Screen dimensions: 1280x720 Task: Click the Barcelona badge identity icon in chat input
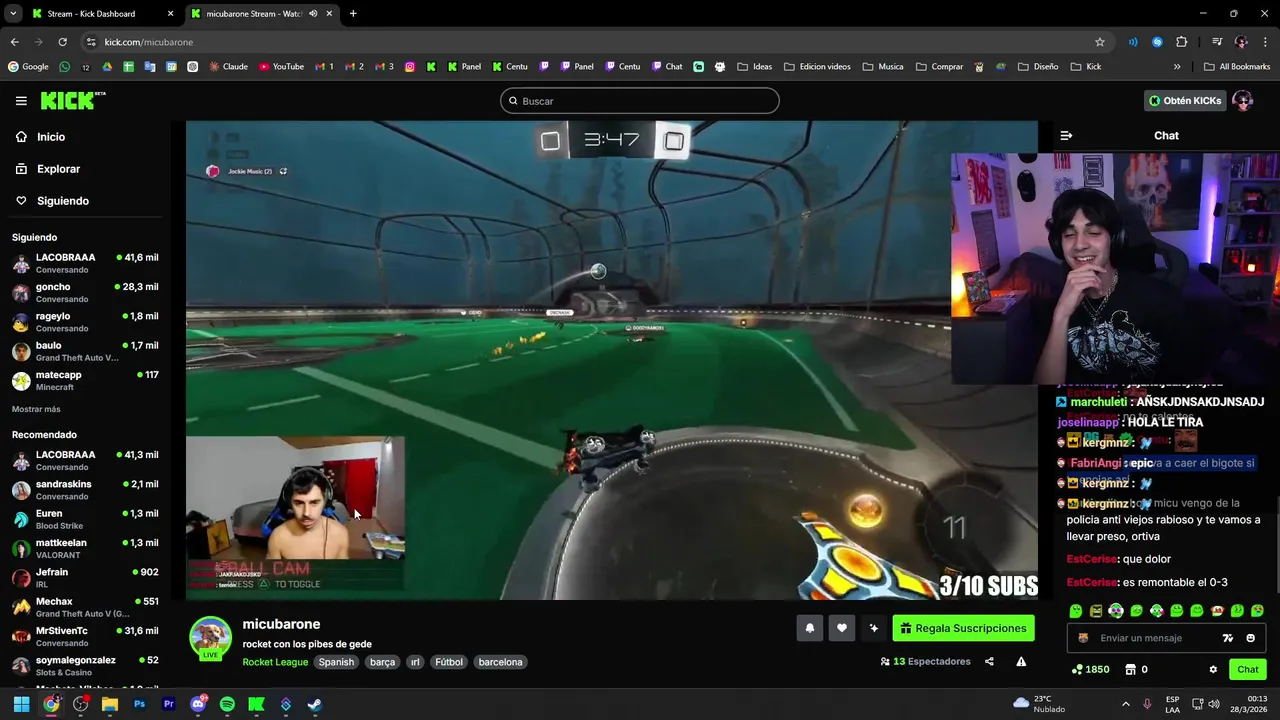coord(1083,638)
